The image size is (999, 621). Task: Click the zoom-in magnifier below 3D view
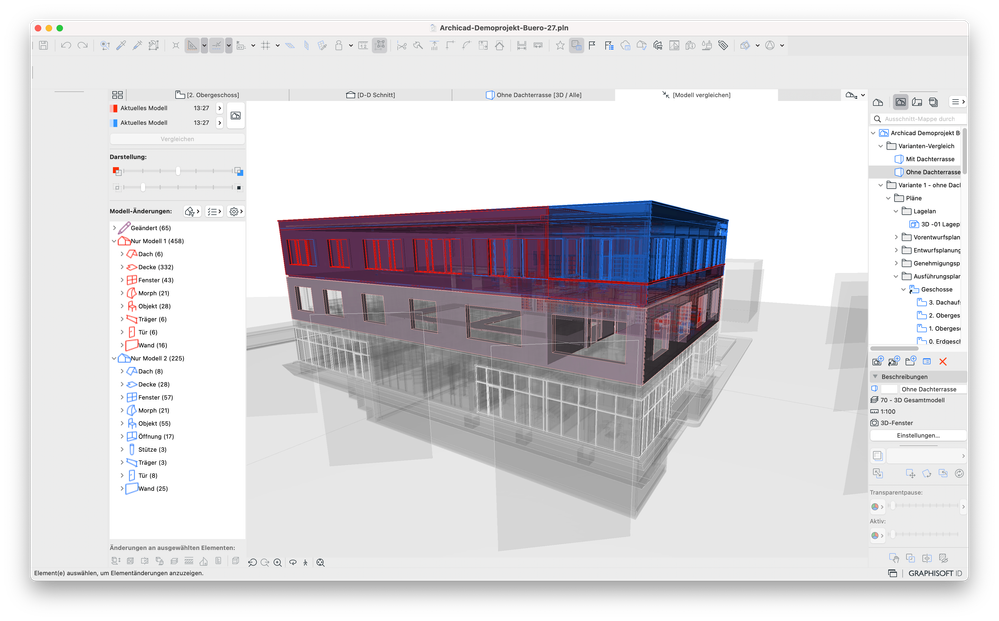(x=278, y=562)
